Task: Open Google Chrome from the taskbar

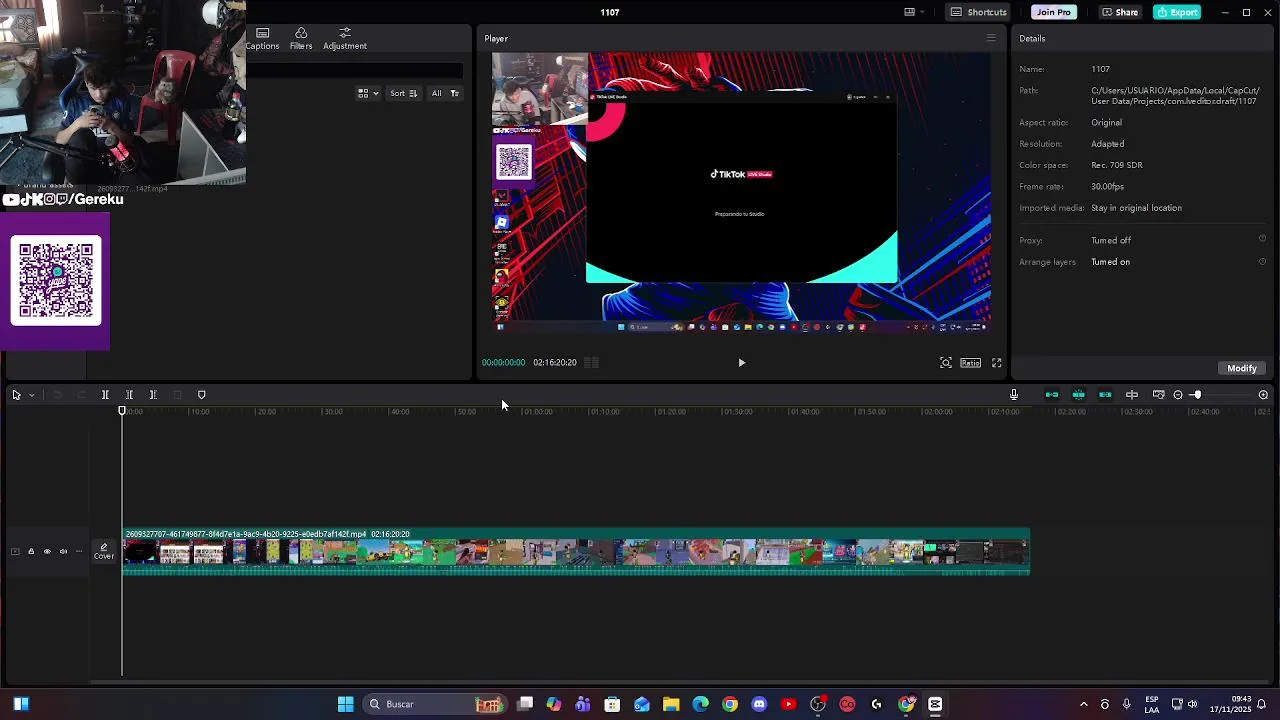Action: pos(730,704)
